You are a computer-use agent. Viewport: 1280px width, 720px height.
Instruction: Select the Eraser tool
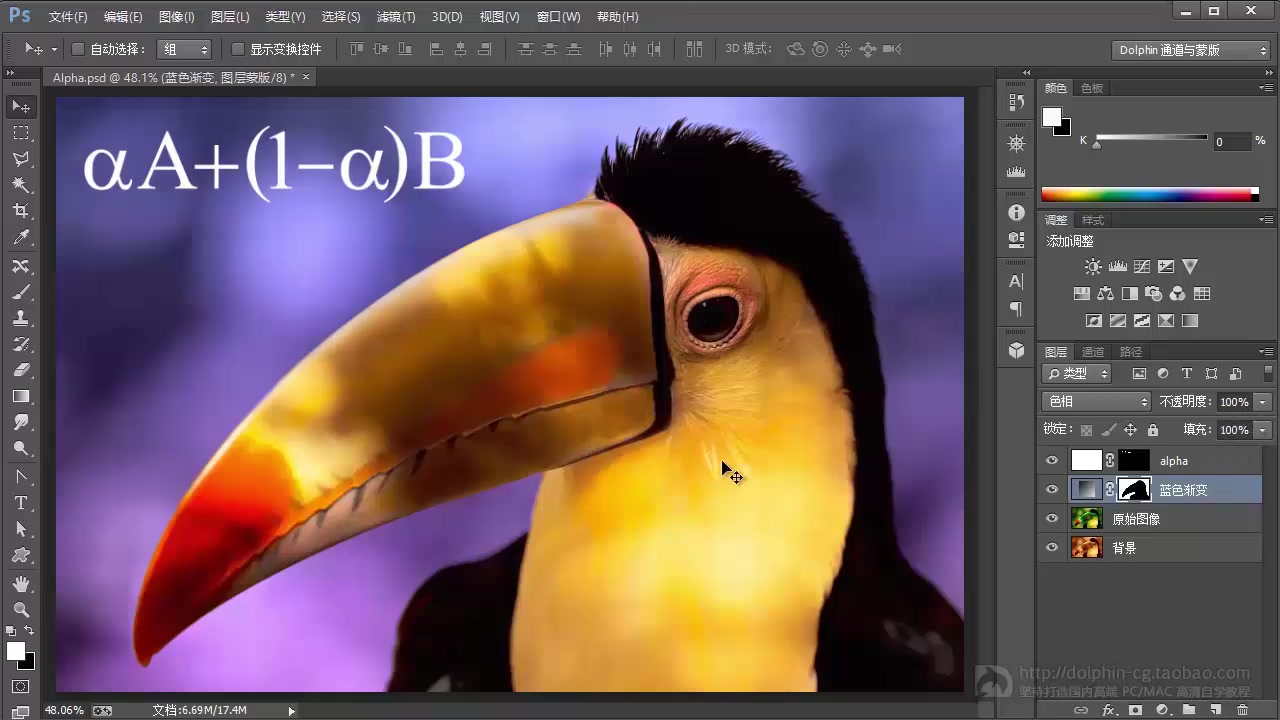click(x=21, y=371)
